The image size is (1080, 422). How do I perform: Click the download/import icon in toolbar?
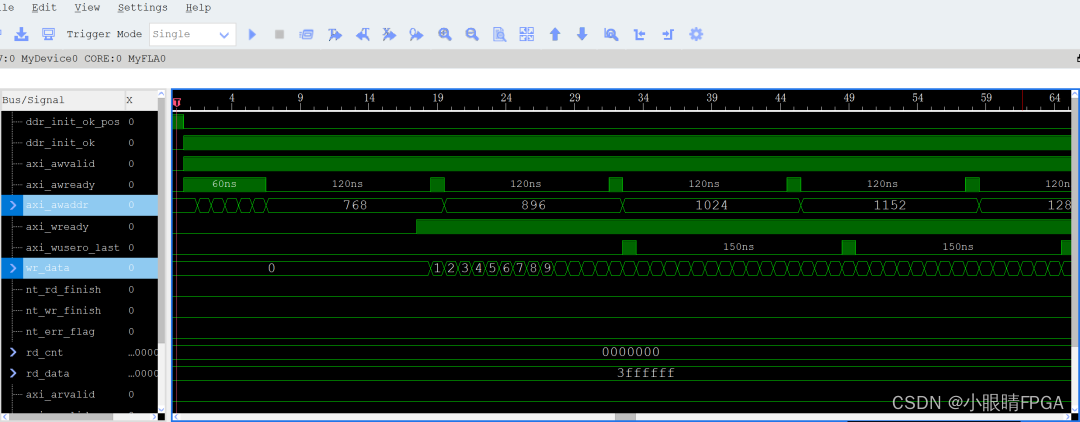[21, 34]
